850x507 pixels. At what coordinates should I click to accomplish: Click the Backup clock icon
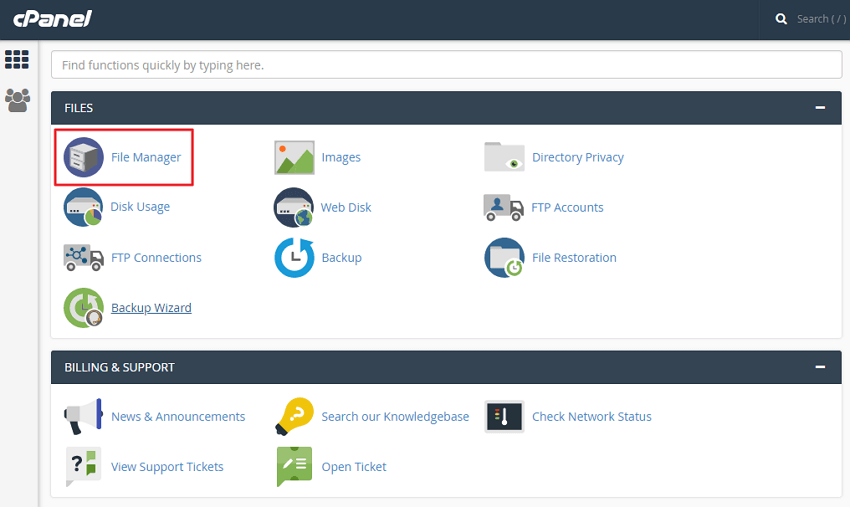(294, 258)
